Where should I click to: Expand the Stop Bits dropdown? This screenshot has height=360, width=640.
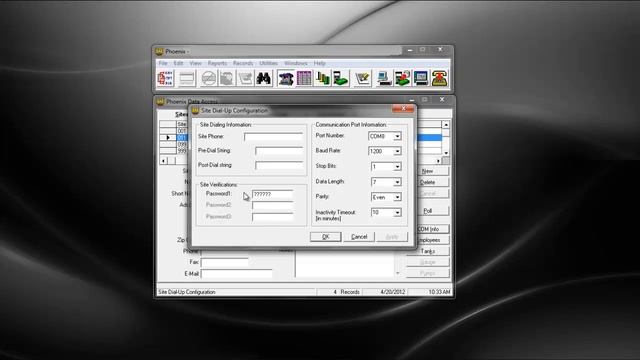(x=397, y=167)
